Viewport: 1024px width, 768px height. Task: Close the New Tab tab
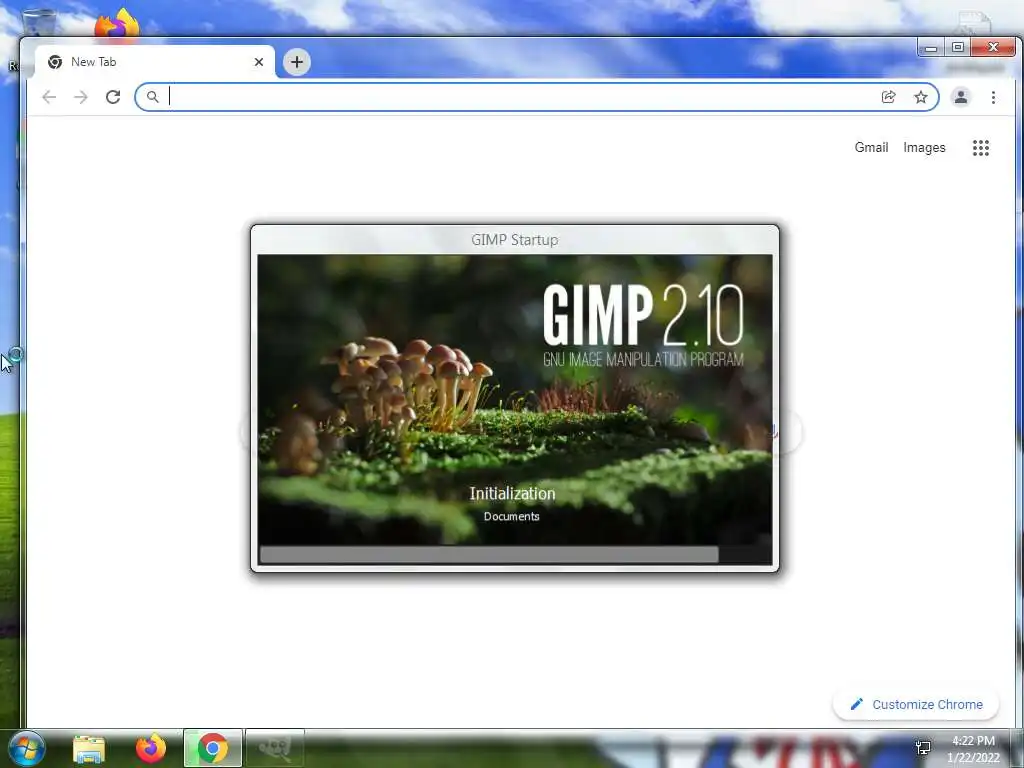259,62
